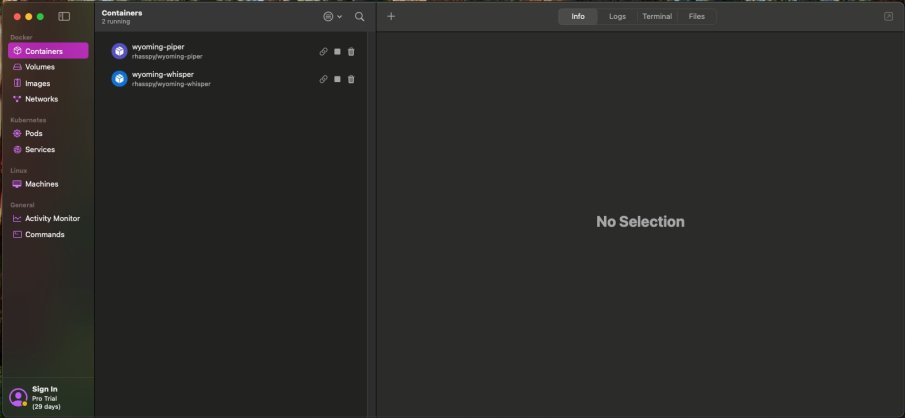
Task: Delete the wyoming-piper container
Action: click(x=351, y=51)
